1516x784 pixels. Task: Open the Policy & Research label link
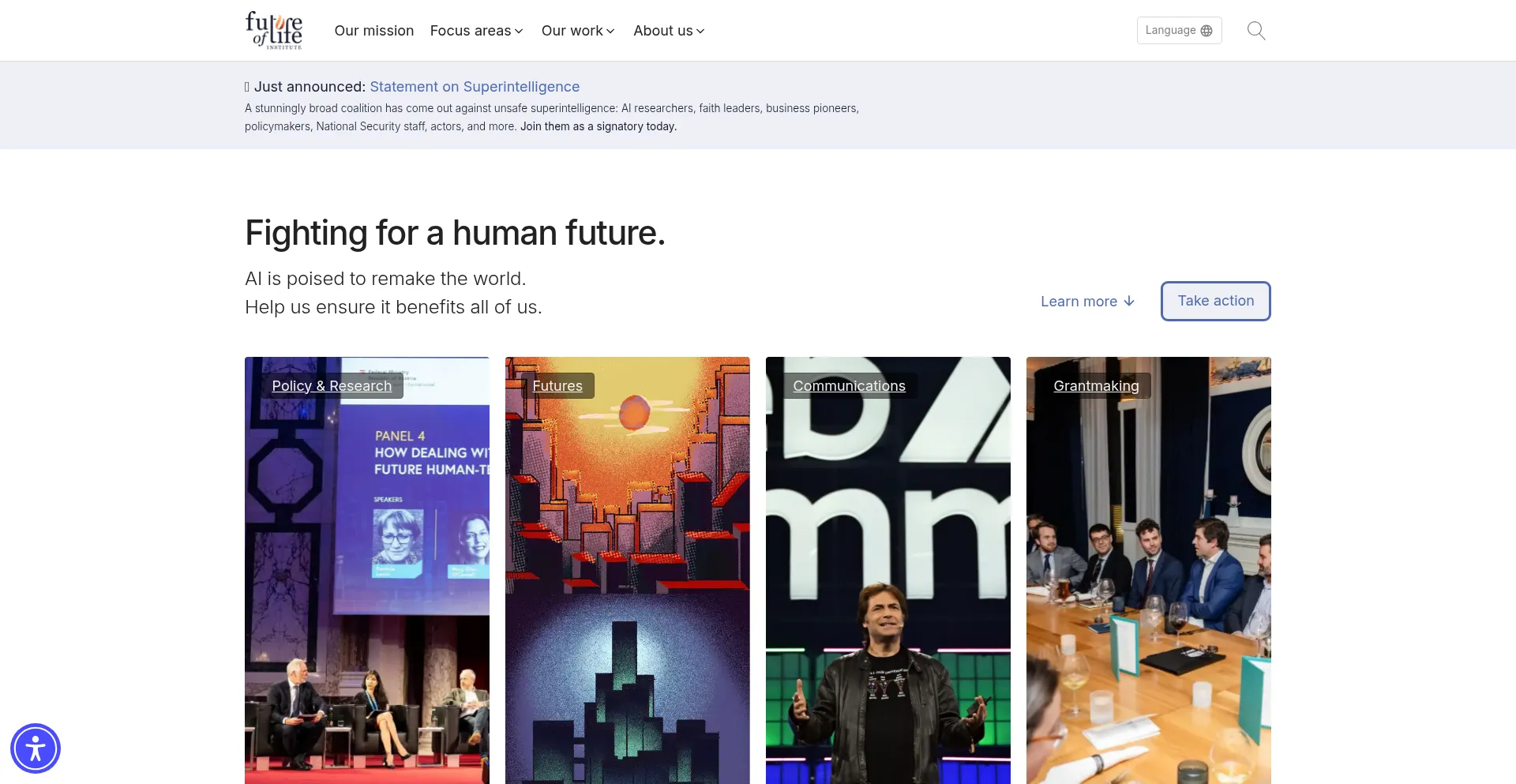(x=332, y=386)
